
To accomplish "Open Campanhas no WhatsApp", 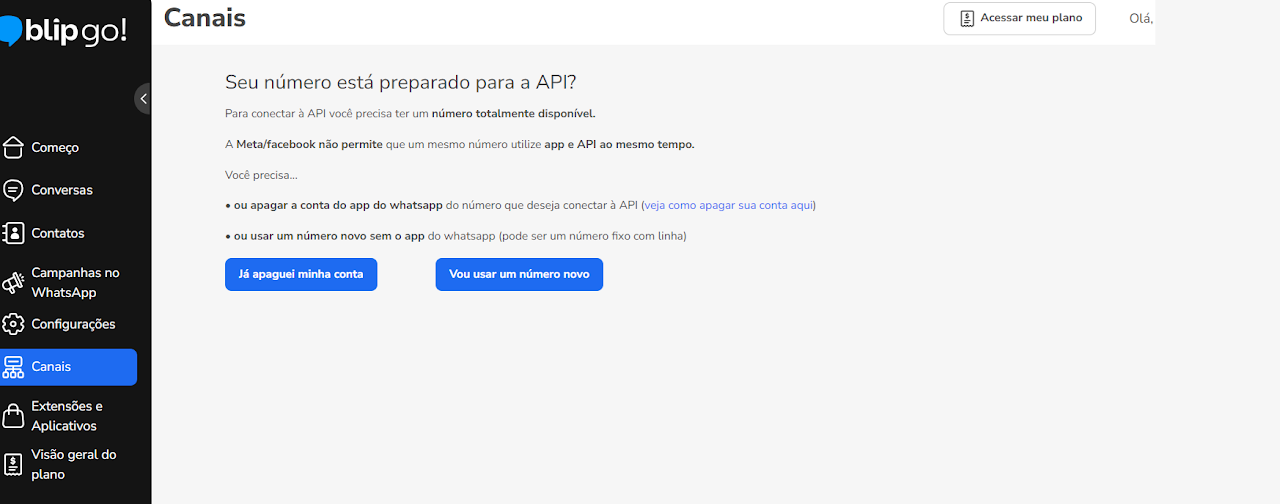I will click(75, 282).
